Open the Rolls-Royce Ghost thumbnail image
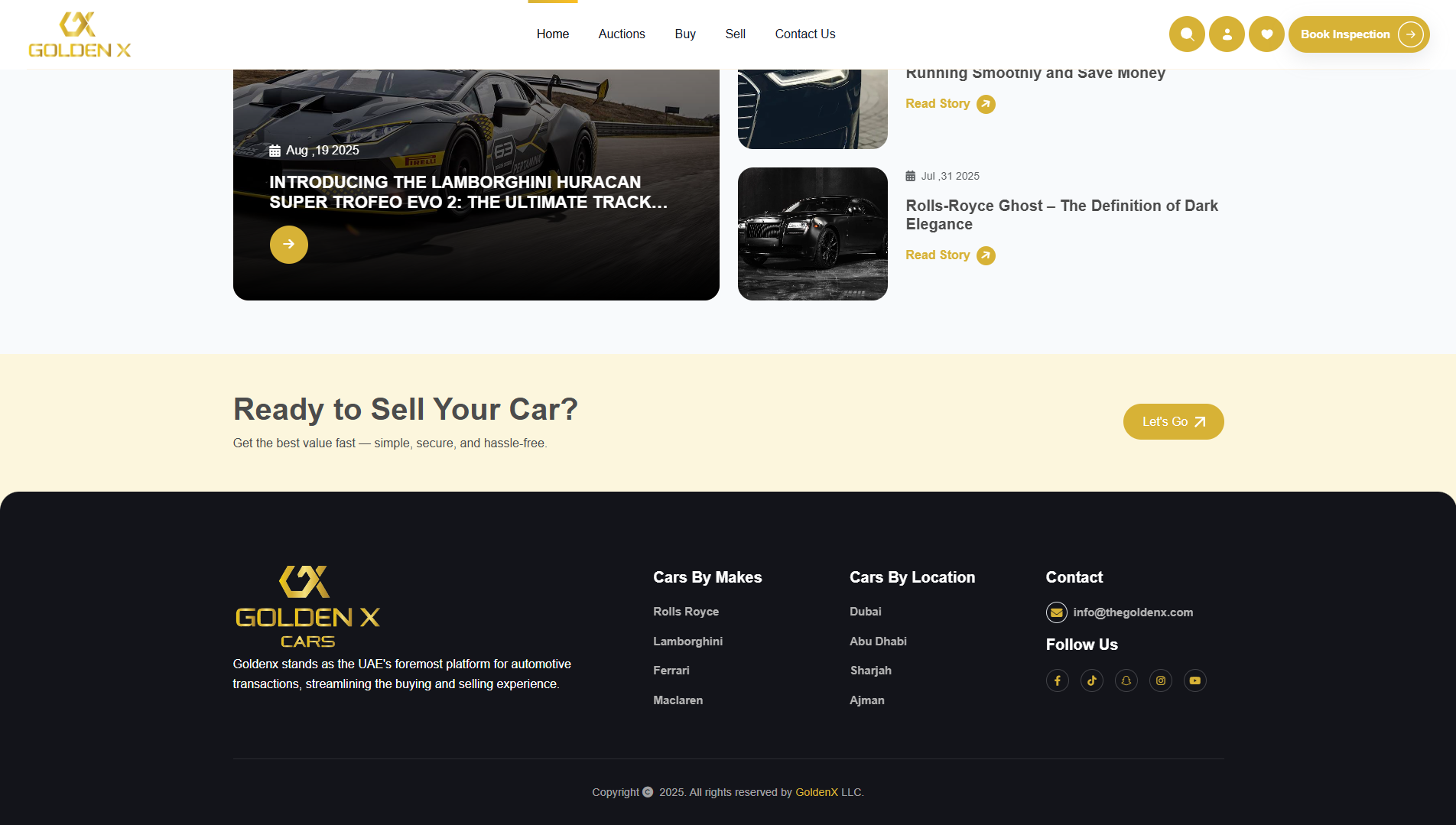The width and height of the screenshot is (1456, 825). [813, 234]
